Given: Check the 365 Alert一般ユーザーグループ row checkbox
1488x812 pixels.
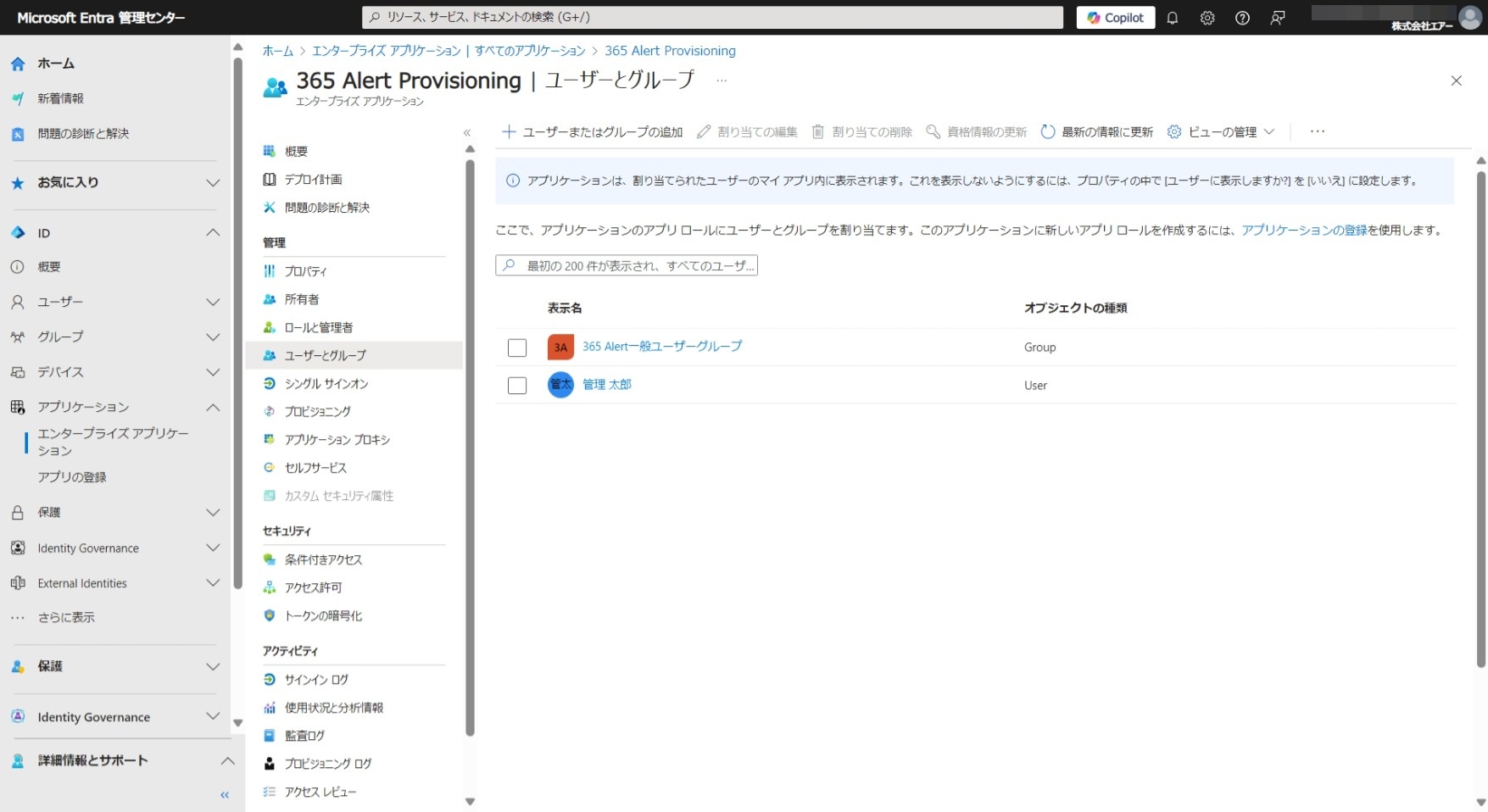Looking at the screenshot, I should (x=517, y=348).
